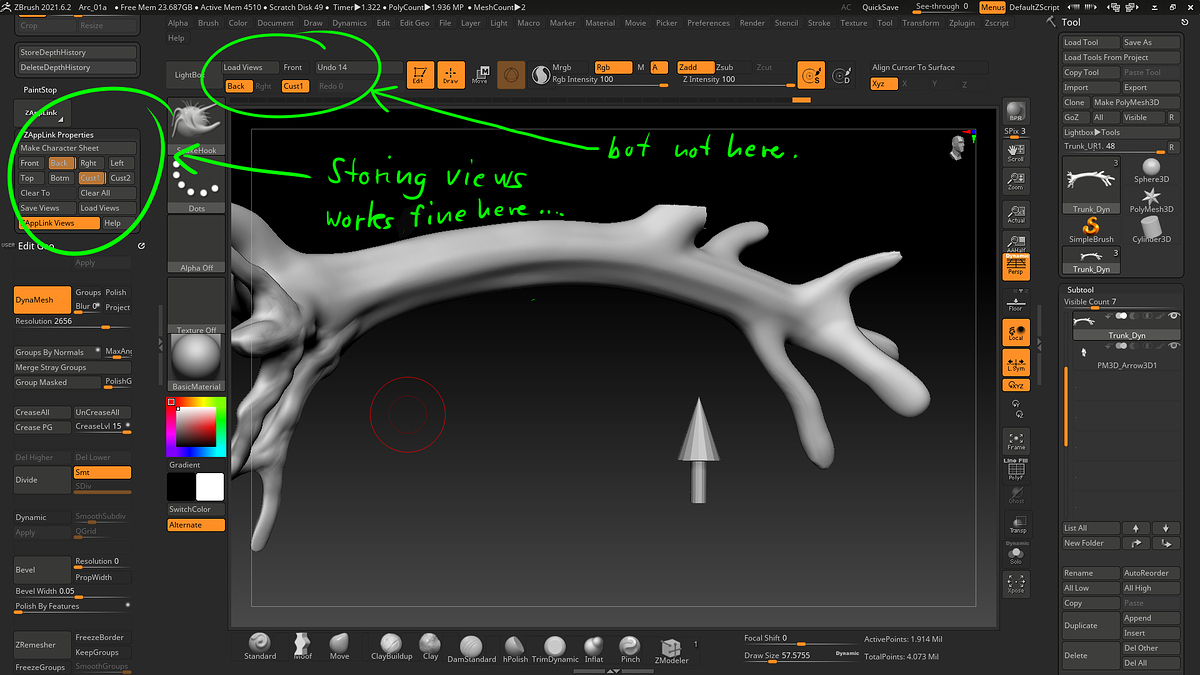Select the ZModeler brush
Image resolution: width=1200 pixels, height=675 pixels.
(x=670, y=649)
